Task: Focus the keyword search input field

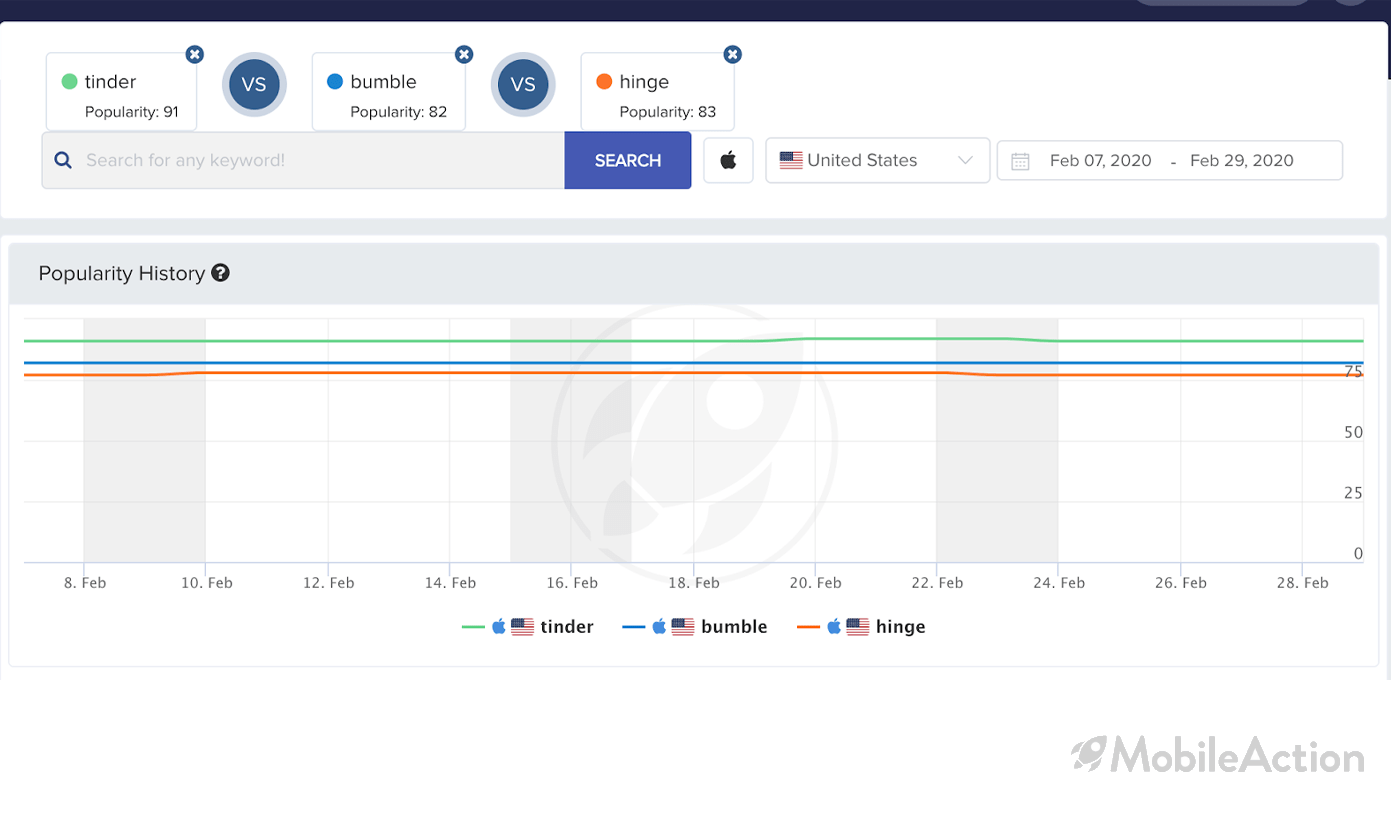Action: click(x=303, y=160)
